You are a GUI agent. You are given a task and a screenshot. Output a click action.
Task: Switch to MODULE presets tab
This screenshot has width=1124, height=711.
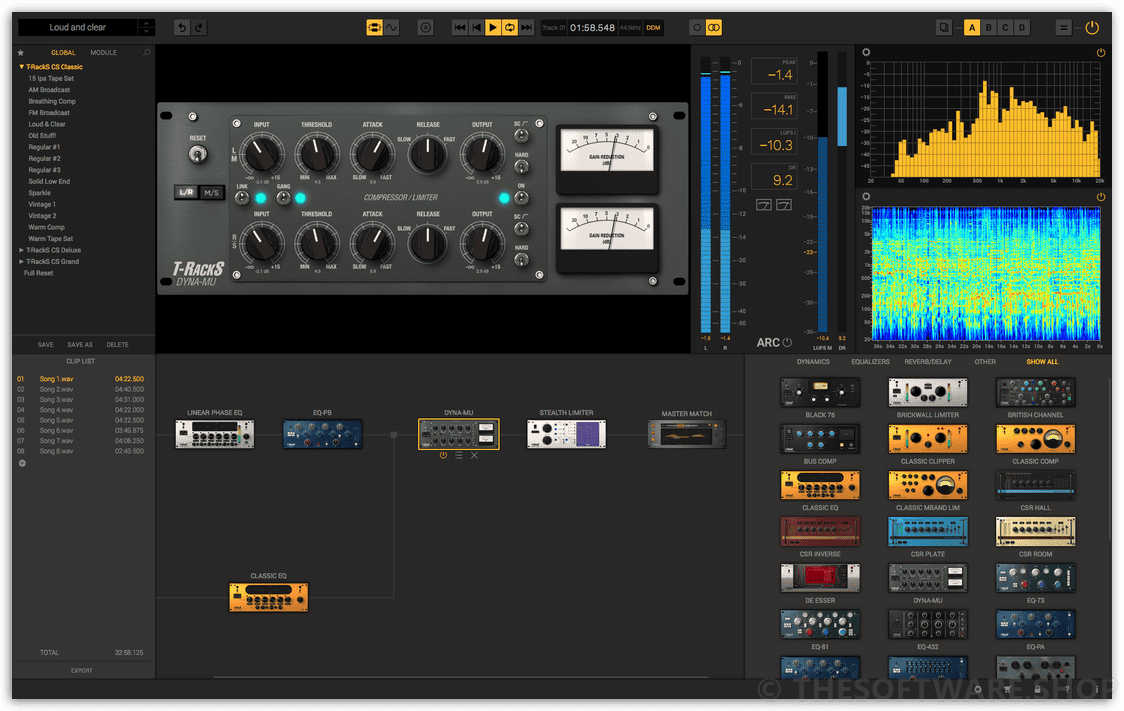click(x=103, y=52)
